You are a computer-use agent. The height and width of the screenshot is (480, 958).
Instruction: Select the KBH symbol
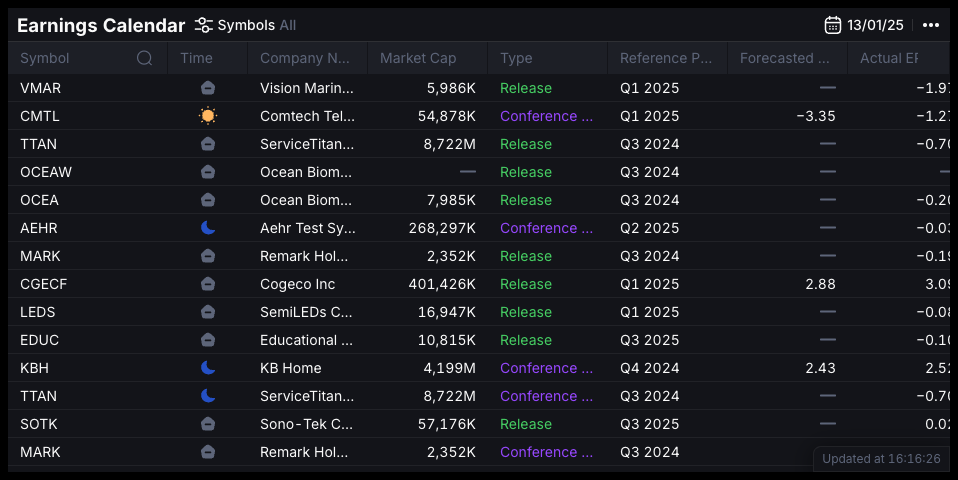pos(34,368)
